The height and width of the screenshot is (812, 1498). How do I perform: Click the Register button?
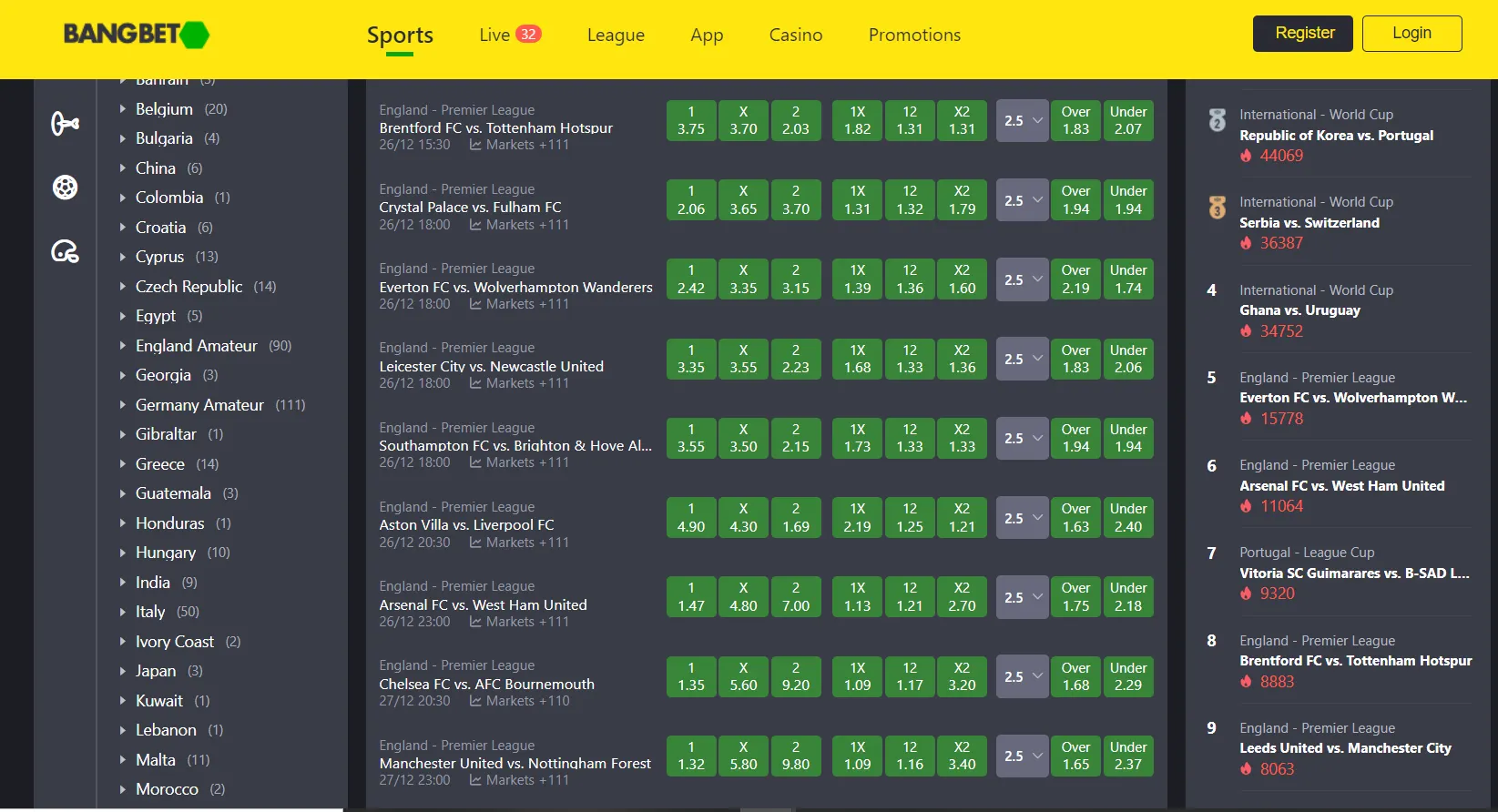tap(1303, 34)
